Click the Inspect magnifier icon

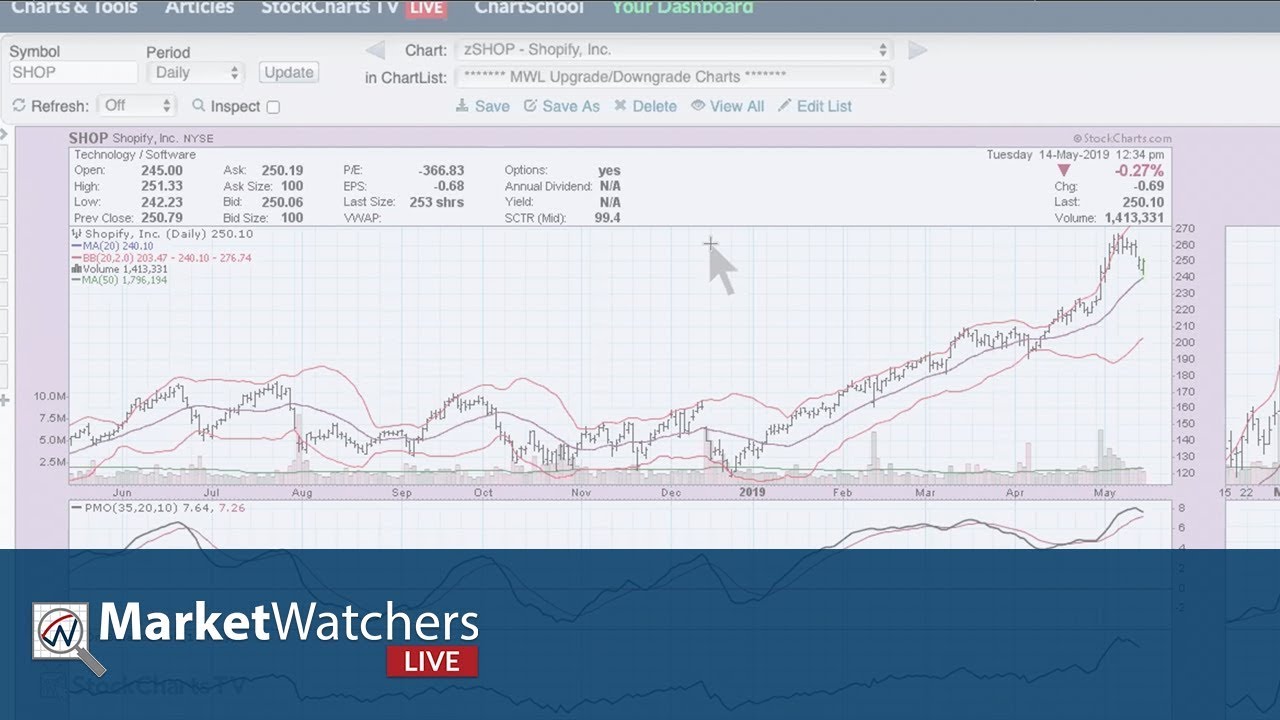click(198, 105)
